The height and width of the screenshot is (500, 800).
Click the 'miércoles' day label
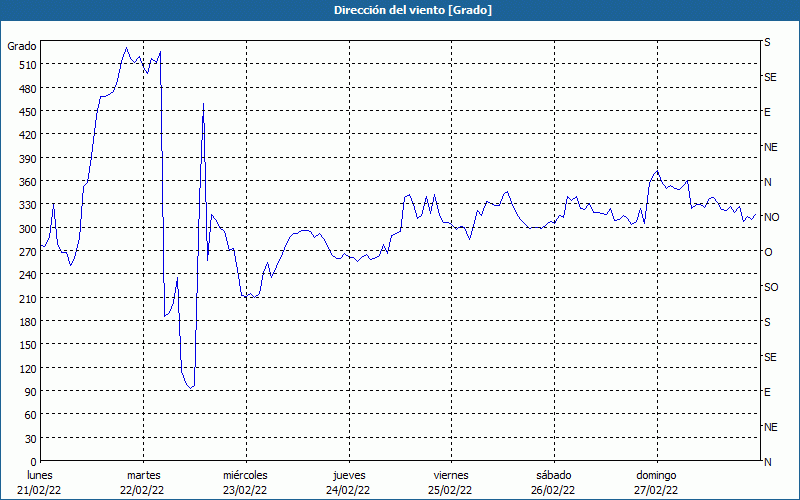coord(245,476)
